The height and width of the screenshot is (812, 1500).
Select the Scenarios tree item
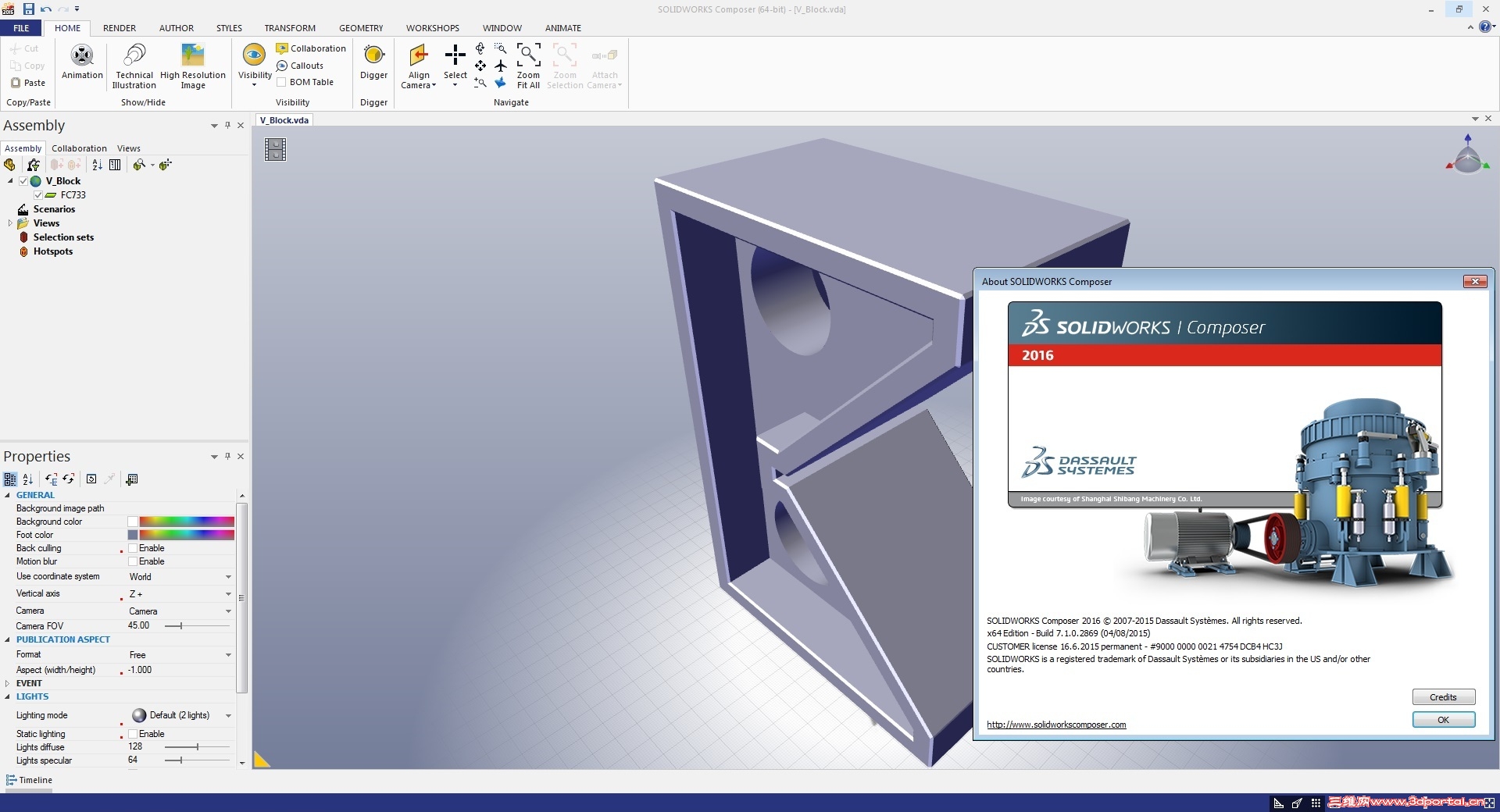coord(54,209)
